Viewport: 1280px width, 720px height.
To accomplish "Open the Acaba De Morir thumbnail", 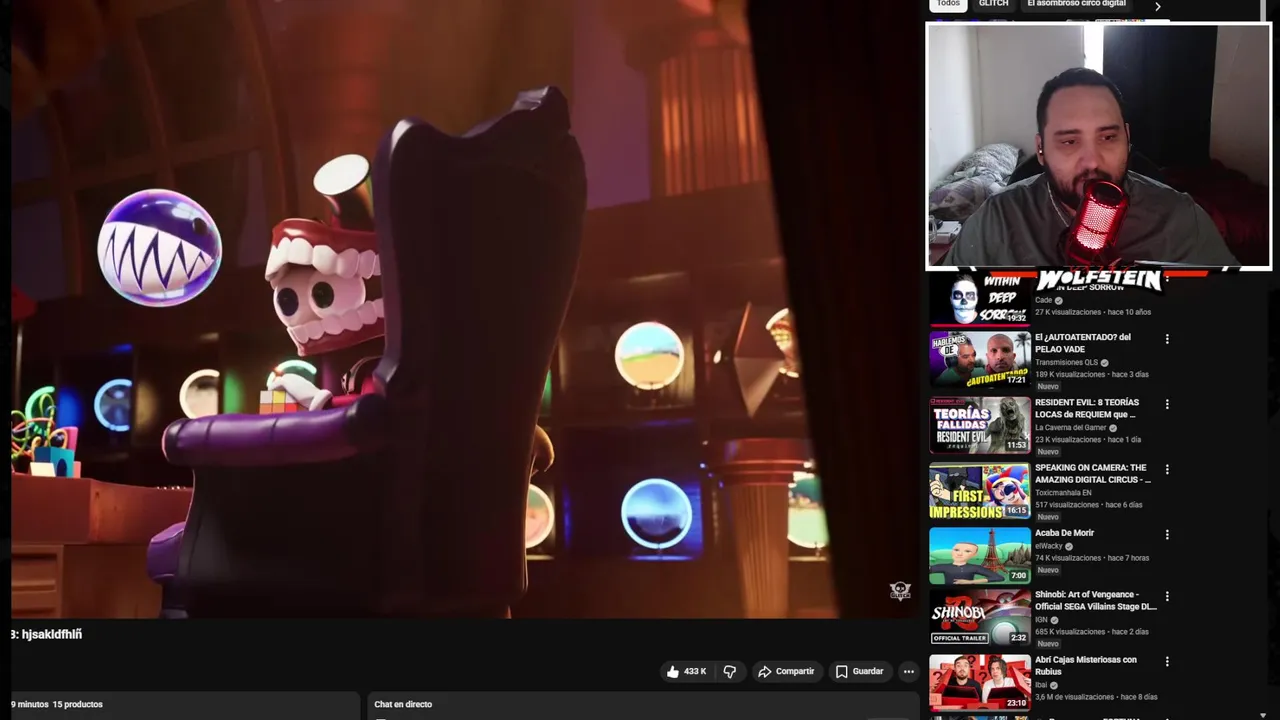I will (980, 554).
